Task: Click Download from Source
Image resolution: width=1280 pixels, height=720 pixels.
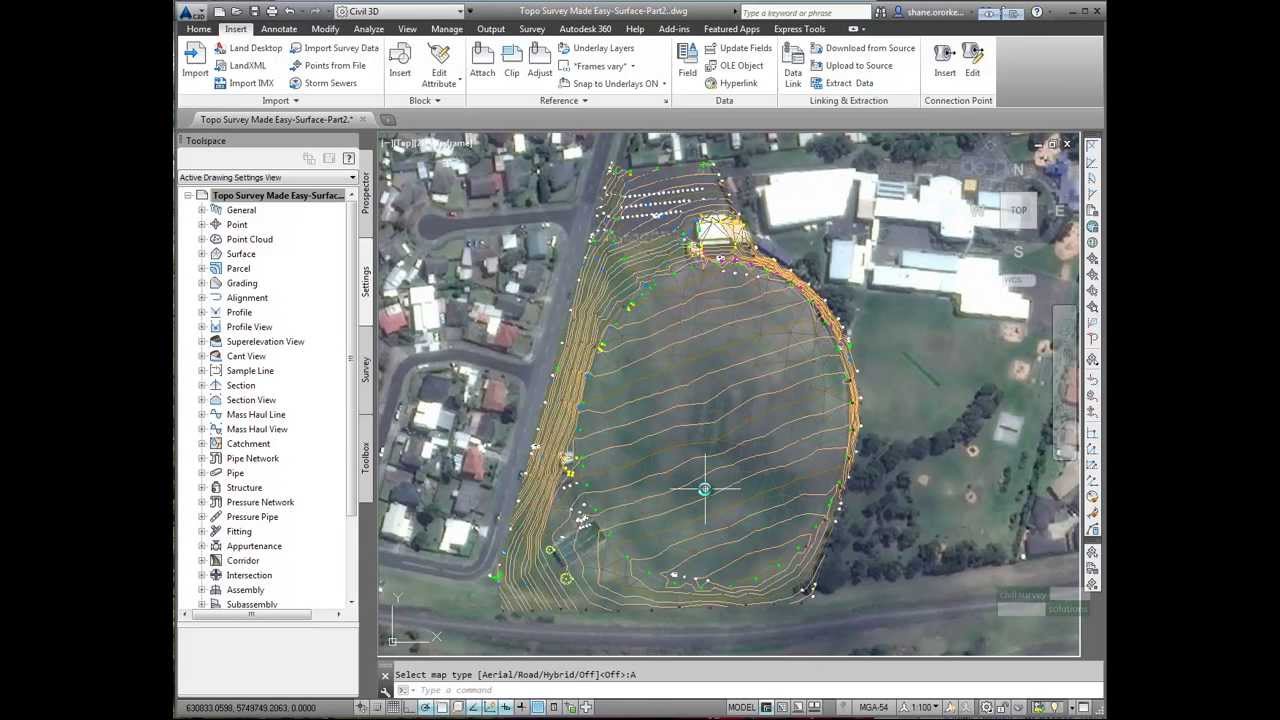Action: [x=862, y=48]
